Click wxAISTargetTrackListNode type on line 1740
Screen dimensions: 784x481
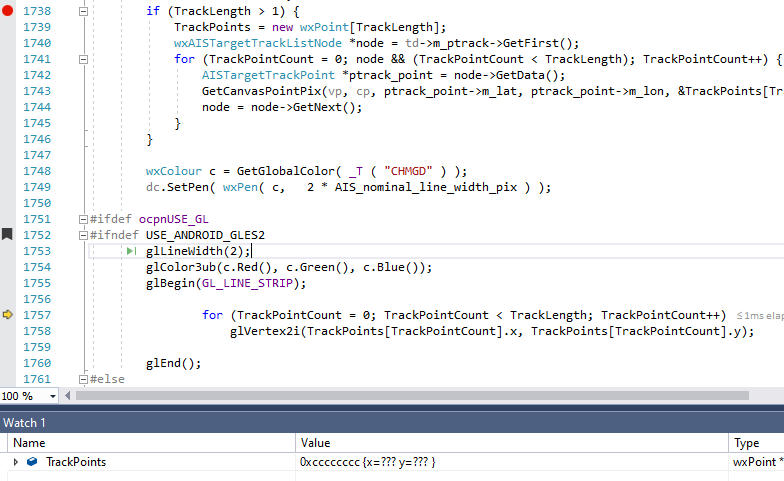[258, 43]
